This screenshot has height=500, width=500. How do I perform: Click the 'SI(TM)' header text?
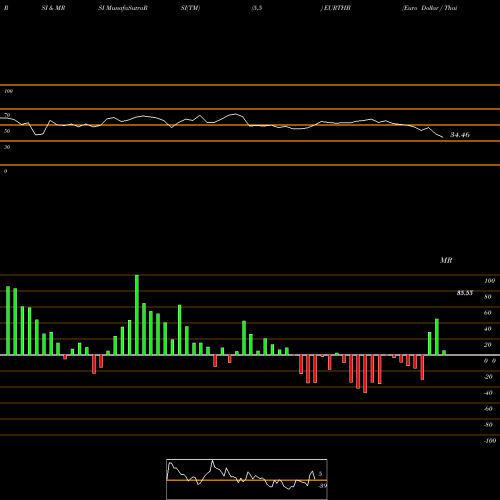(190, 8)
